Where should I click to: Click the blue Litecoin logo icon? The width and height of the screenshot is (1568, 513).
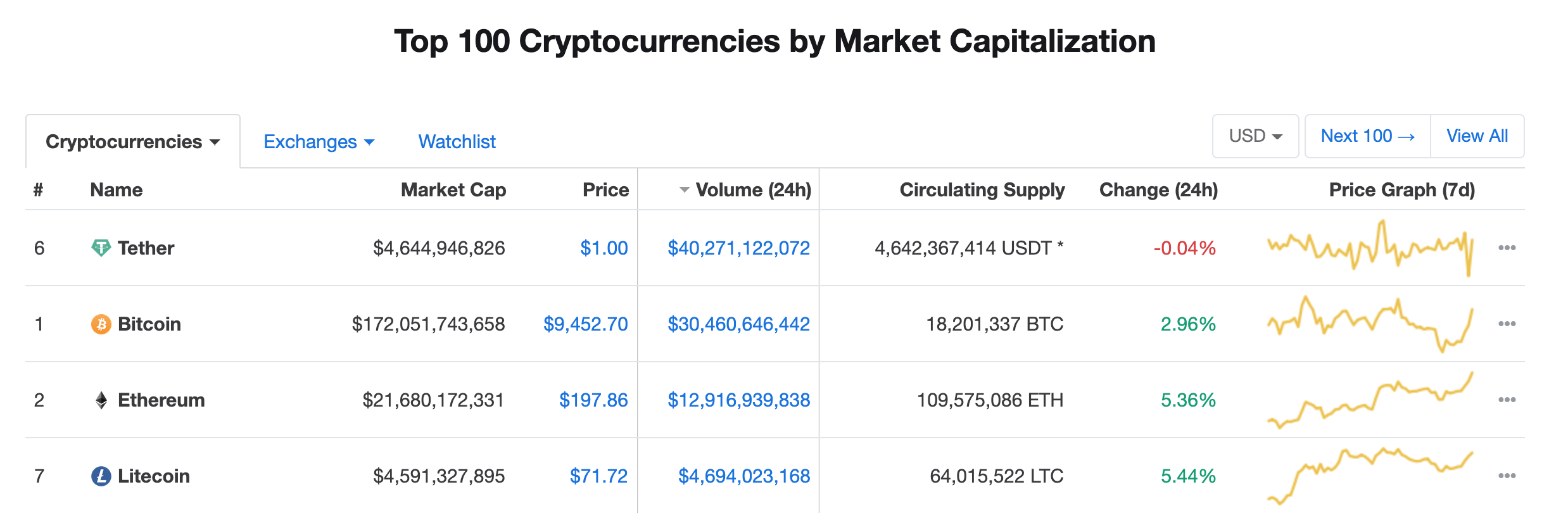pos(101,476)
